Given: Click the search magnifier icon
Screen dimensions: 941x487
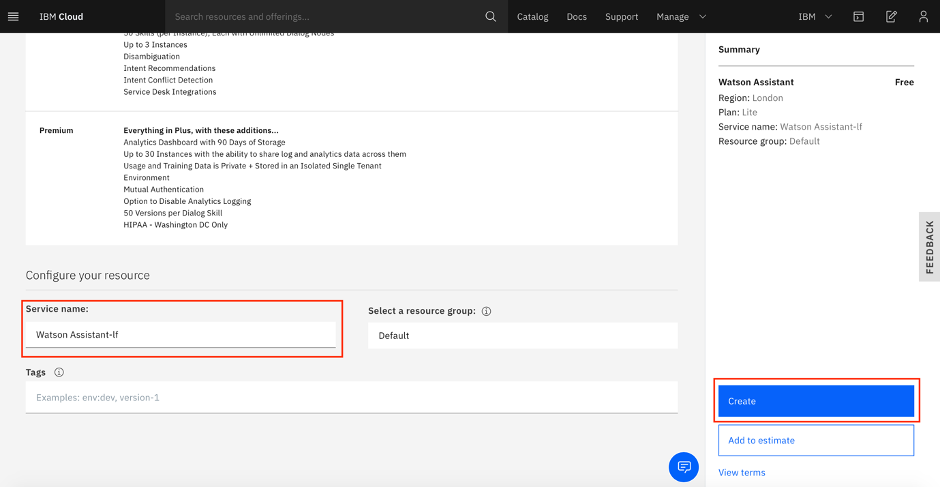Looking at the screenshot, I should pos(490,16).
